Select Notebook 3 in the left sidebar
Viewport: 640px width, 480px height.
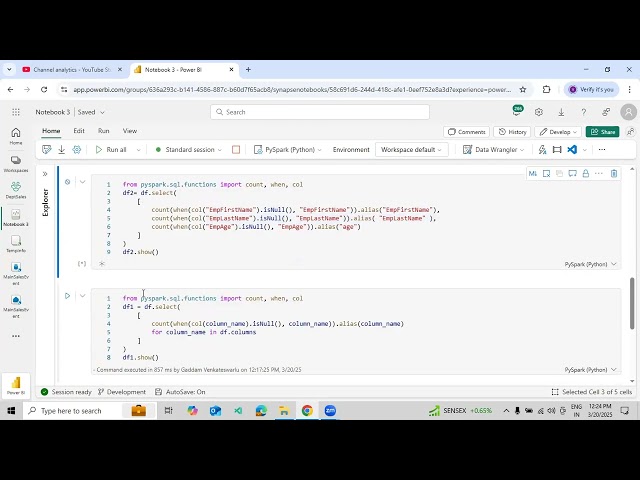click(x=16, y=218)
